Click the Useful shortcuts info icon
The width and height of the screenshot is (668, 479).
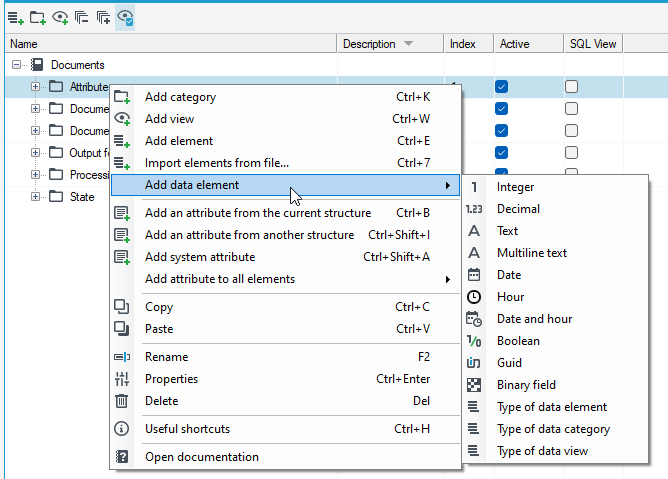point(121,429)
